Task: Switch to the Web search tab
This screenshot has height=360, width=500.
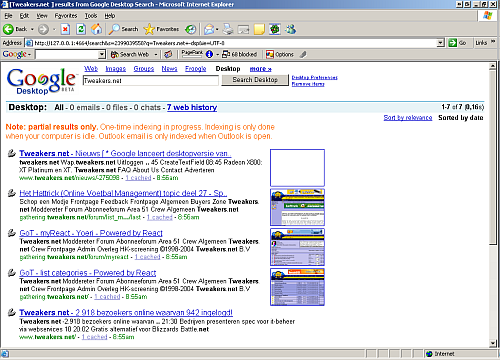Action: coord(91,69)
